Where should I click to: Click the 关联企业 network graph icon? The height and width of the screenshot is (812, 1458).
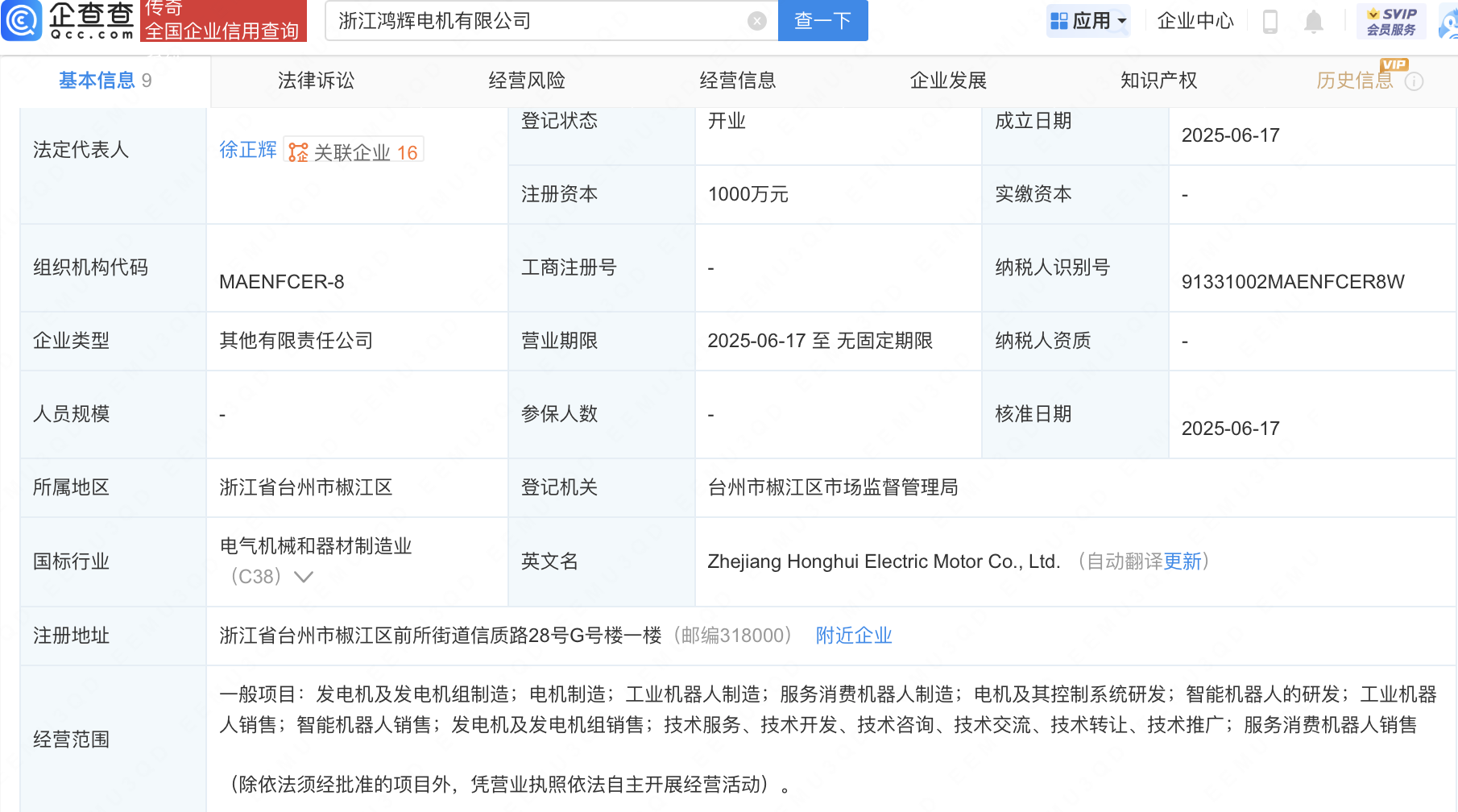coord(297,150)
